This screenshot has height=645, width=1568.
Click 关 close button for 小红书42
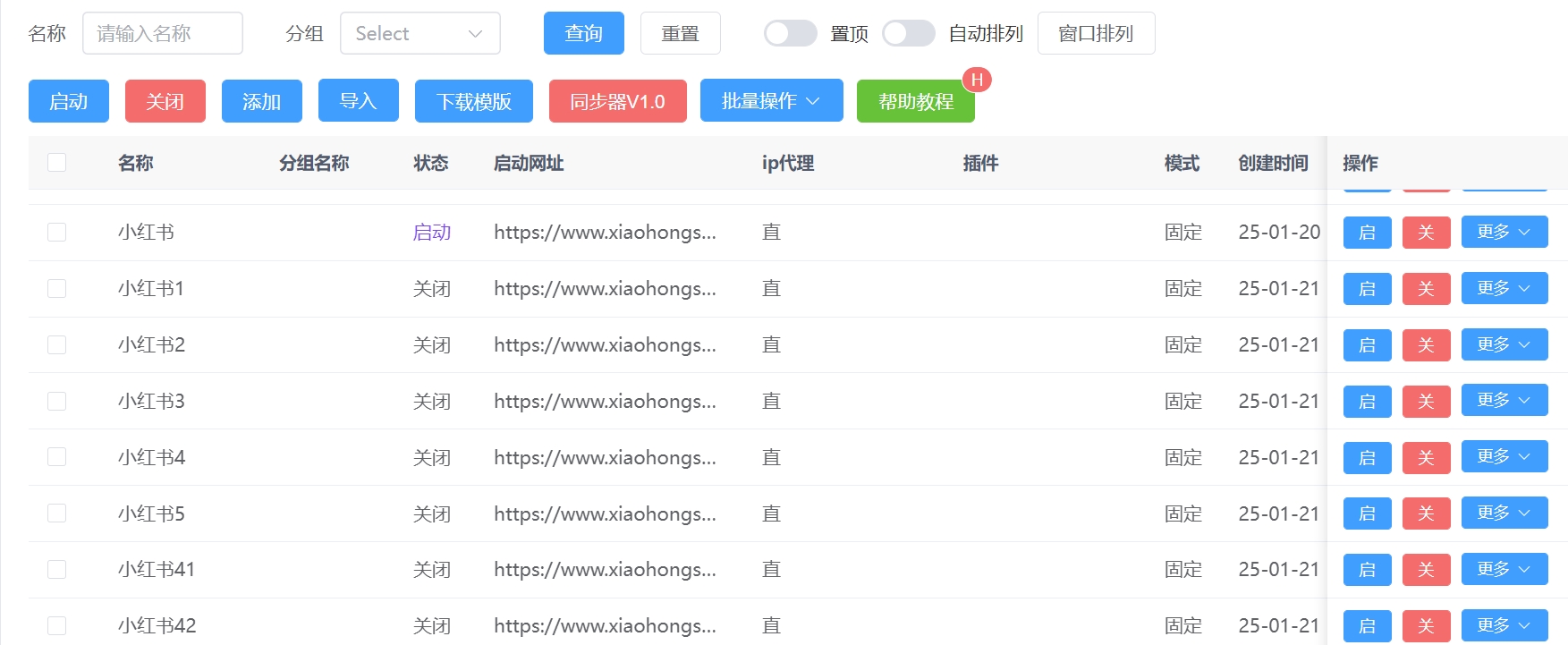(1427, 625)
